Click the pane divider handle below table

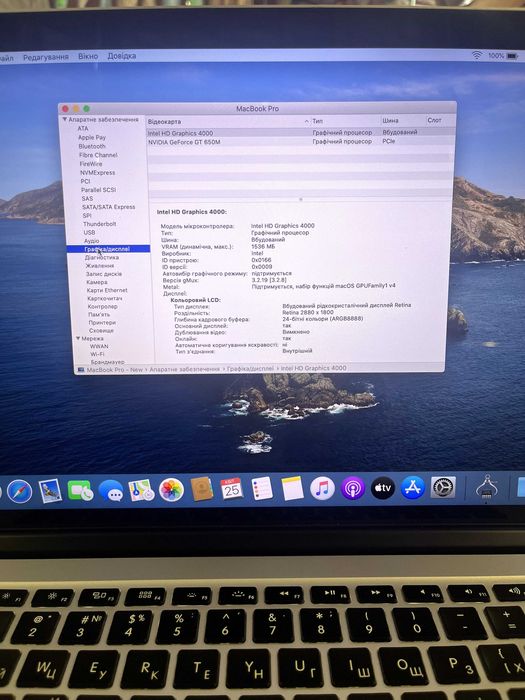tap(301, 200)
